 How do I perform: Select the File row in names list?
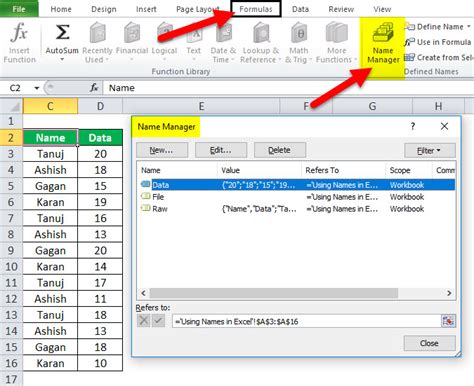click(298, 197)
